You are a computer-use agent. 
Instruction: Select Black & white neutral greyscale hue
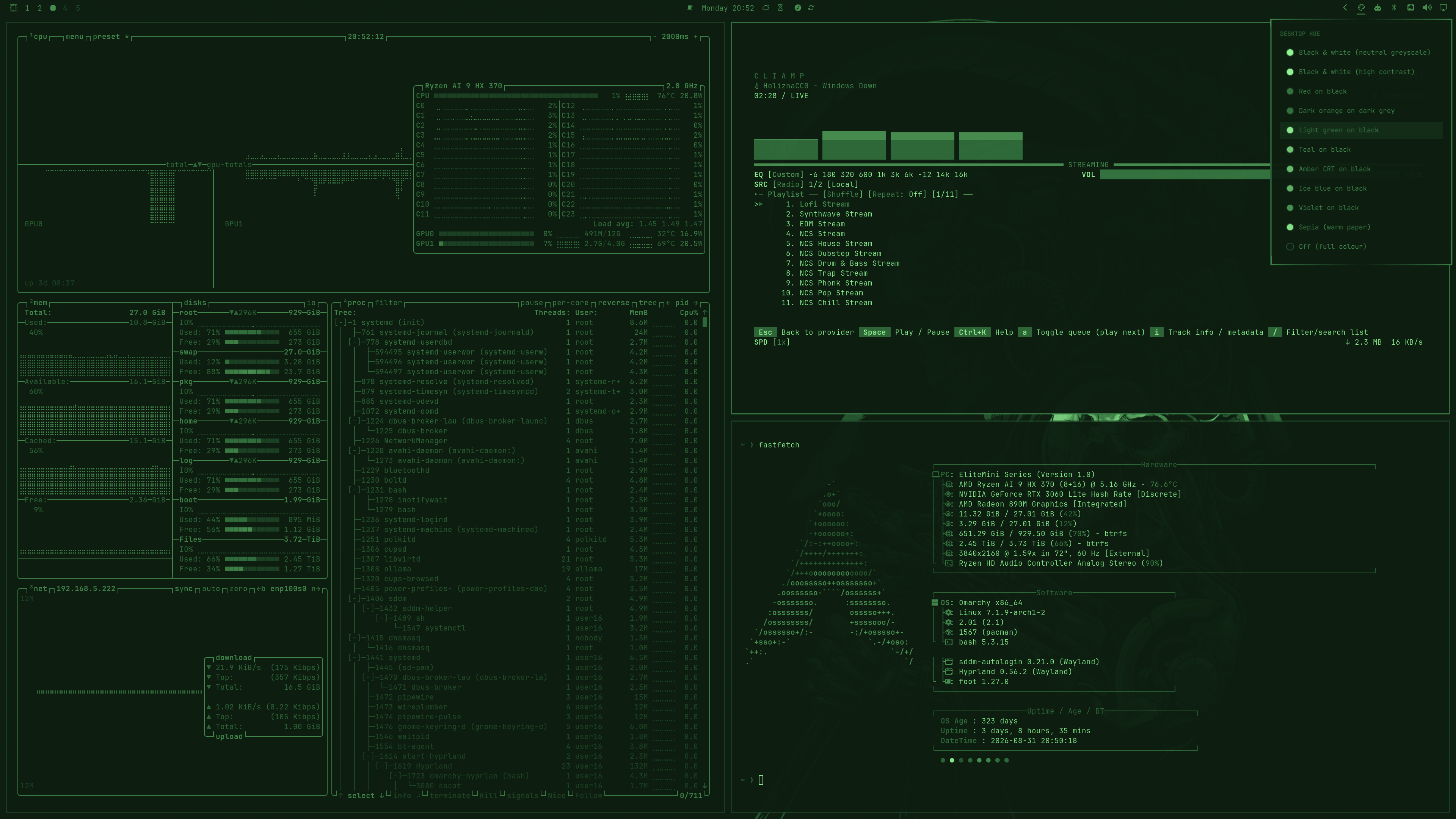pos(1361,53)
